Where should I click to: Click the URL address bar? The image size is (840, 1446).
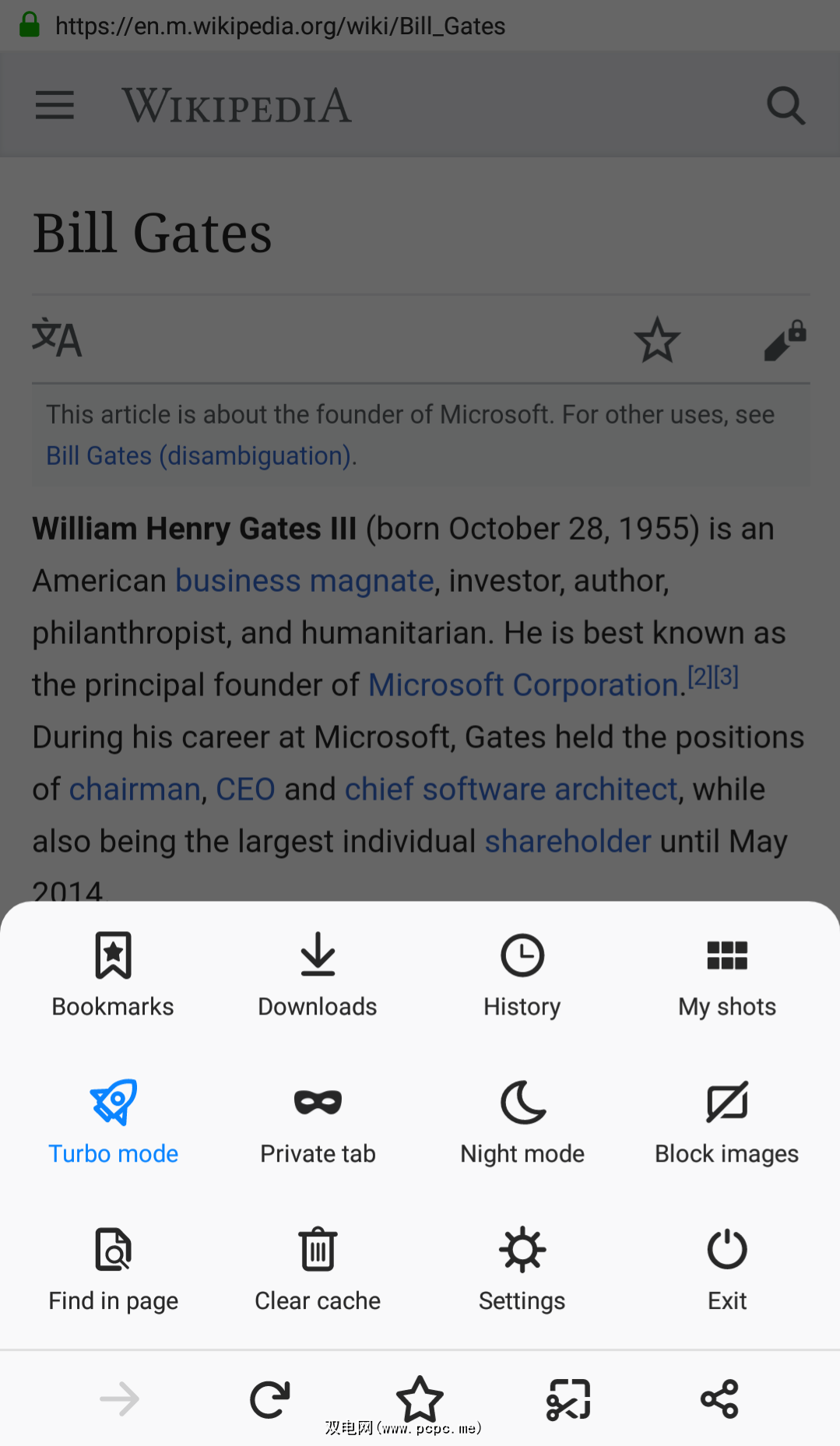(280, 26)
